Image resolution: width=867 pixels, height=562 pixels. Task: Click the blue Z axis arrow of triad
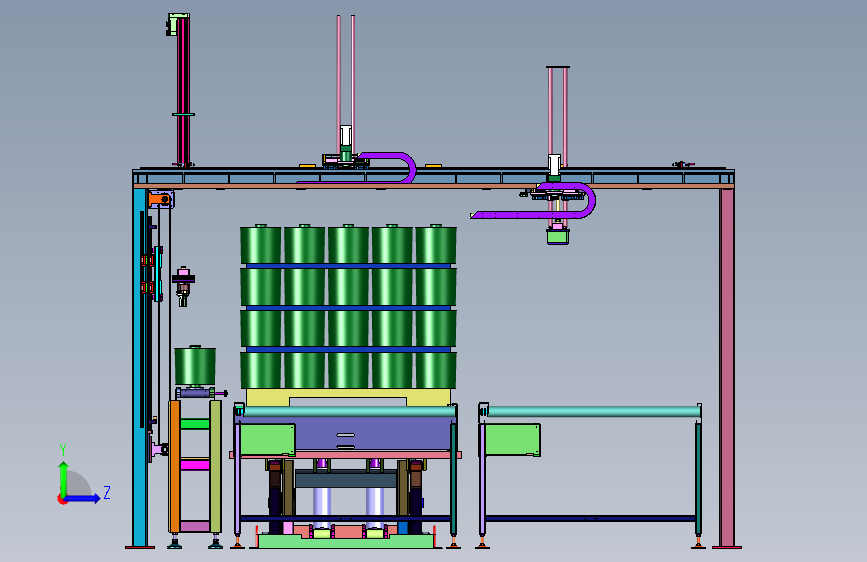pos(83,498)
